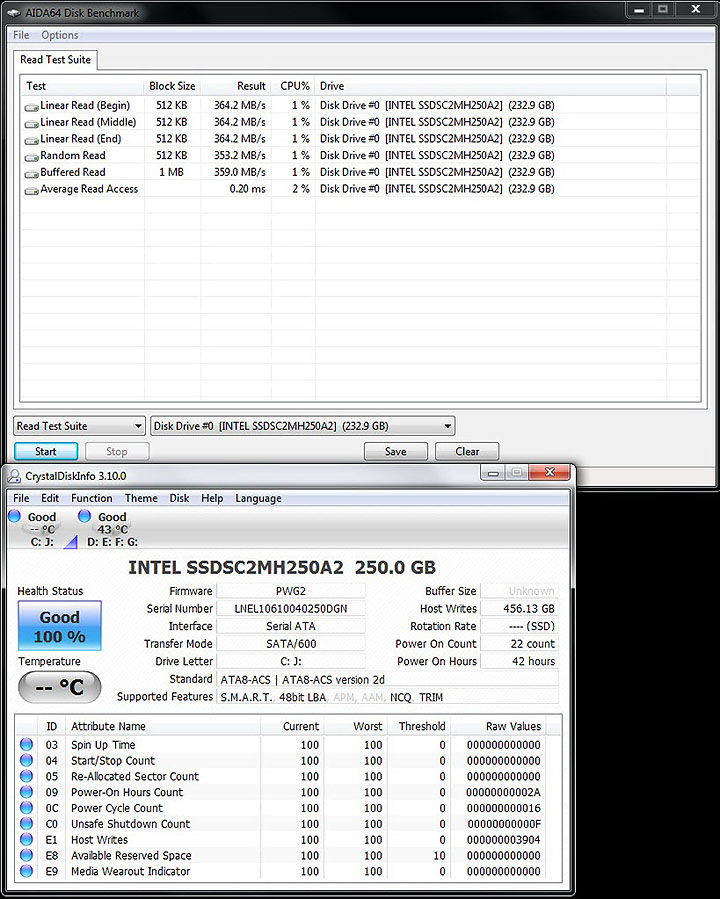Open CrystalDiskInfo Function menu
The image size is (720, 899).
tap(92, 498)
